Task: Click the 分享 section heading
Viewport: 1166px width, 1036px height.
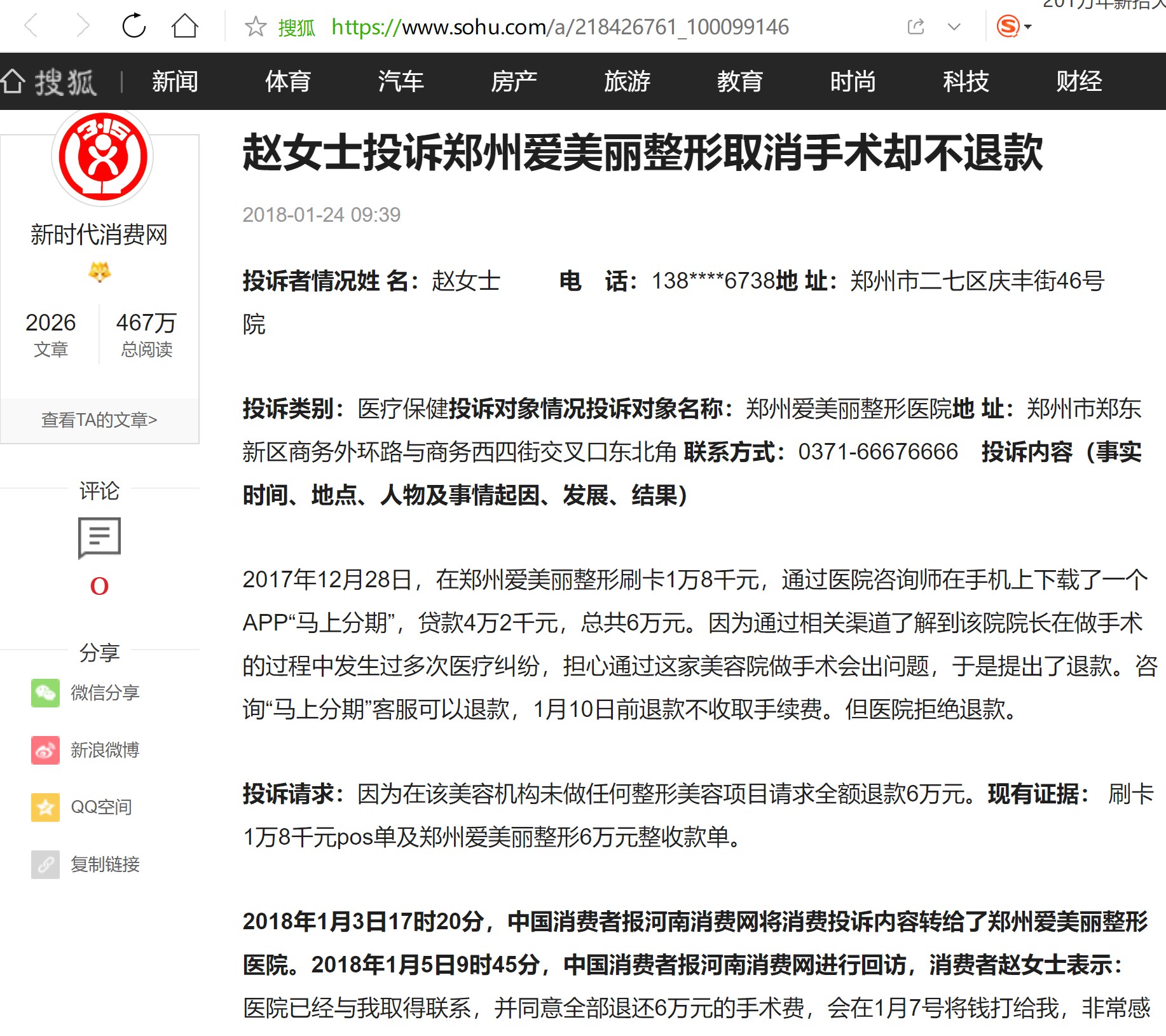Action: point(99,652)
